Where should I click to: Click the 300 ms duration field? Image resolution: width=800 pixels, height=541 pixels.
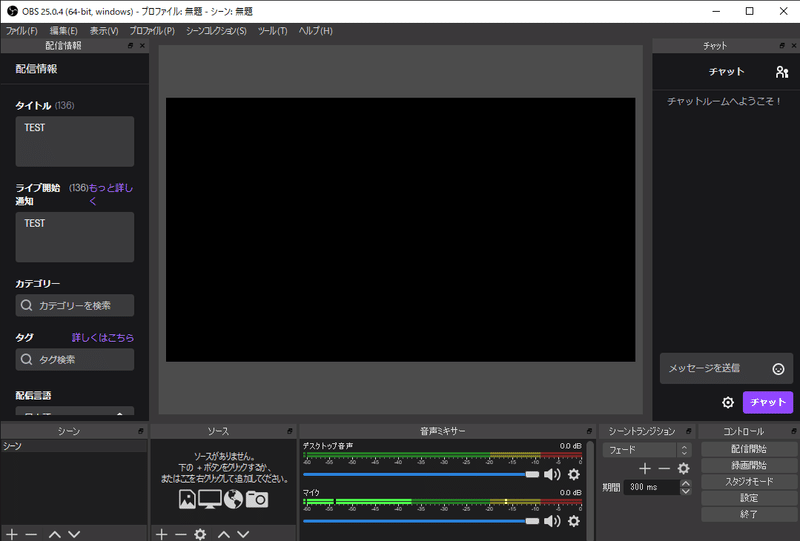click(x=652, y=487)
